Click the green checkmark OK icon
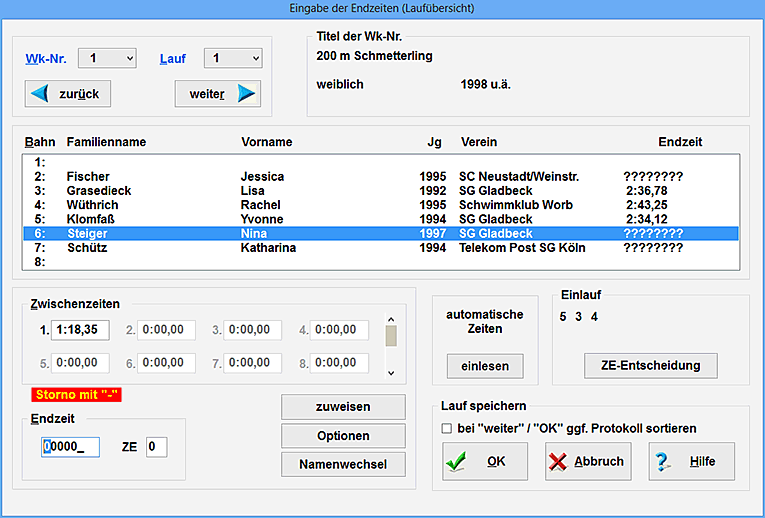765x518 pixels. point(457,462)
